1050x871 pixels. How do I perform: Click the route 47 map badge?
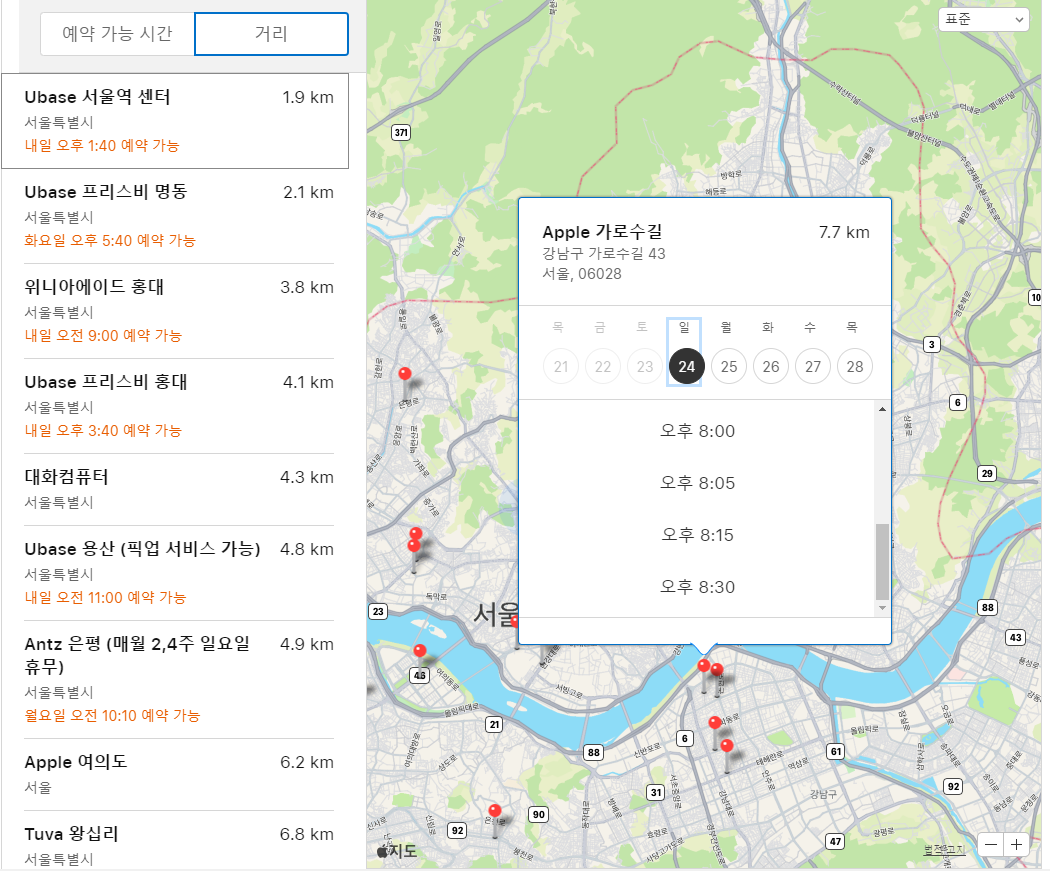coord(835,842)
